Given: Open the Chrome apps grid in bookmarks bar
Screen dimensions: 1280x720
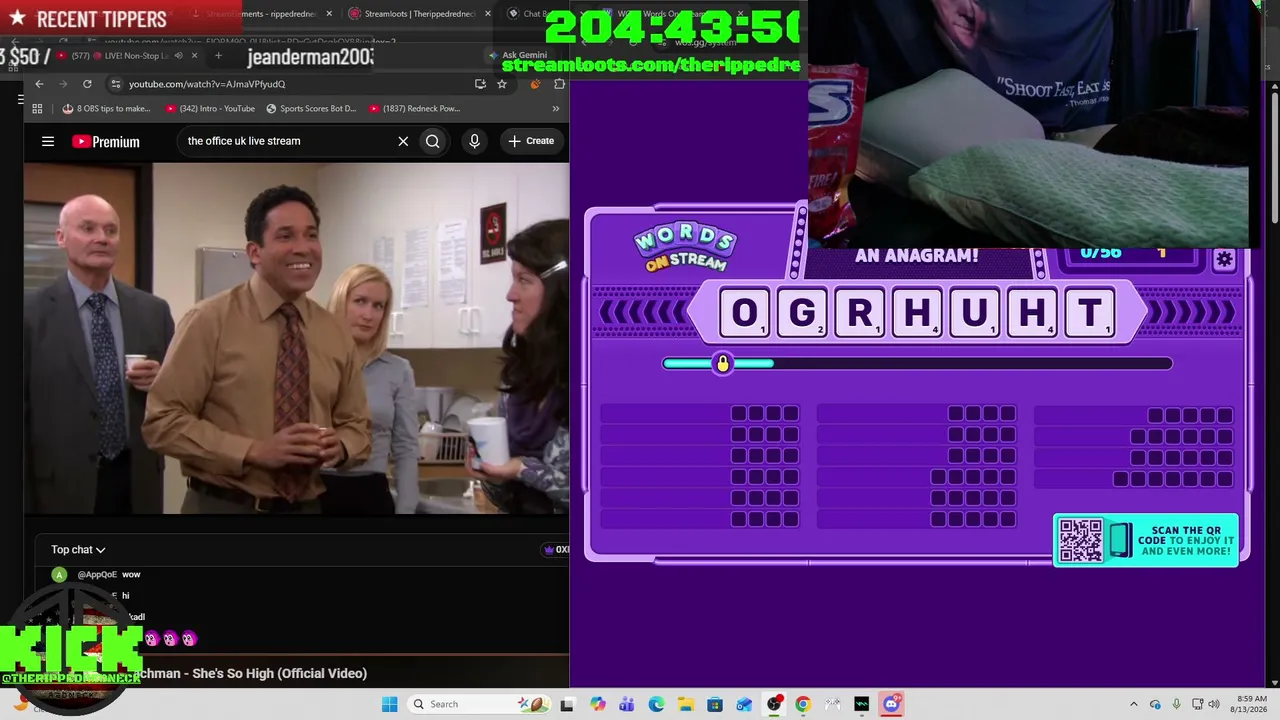Looking at the screenshot, I should coord(37,108).
